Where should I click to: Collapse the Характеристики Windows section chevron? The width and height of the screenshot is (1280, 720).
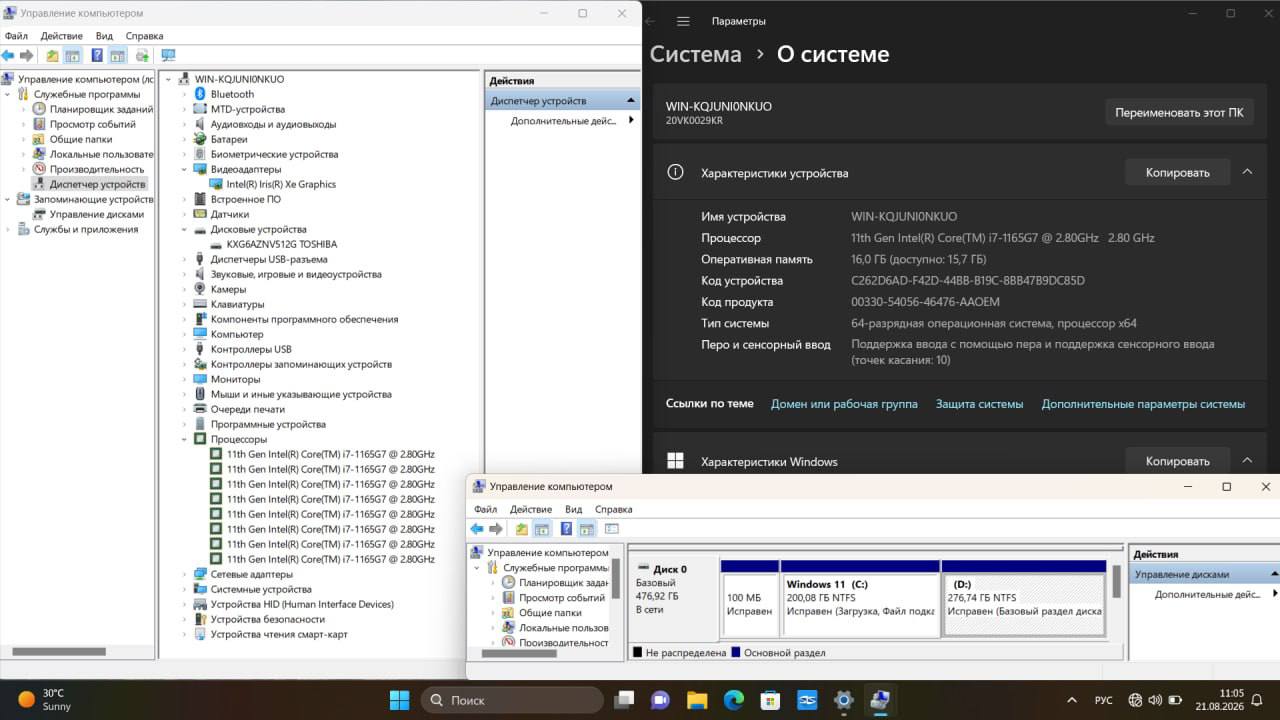(x=1247, y=460)
